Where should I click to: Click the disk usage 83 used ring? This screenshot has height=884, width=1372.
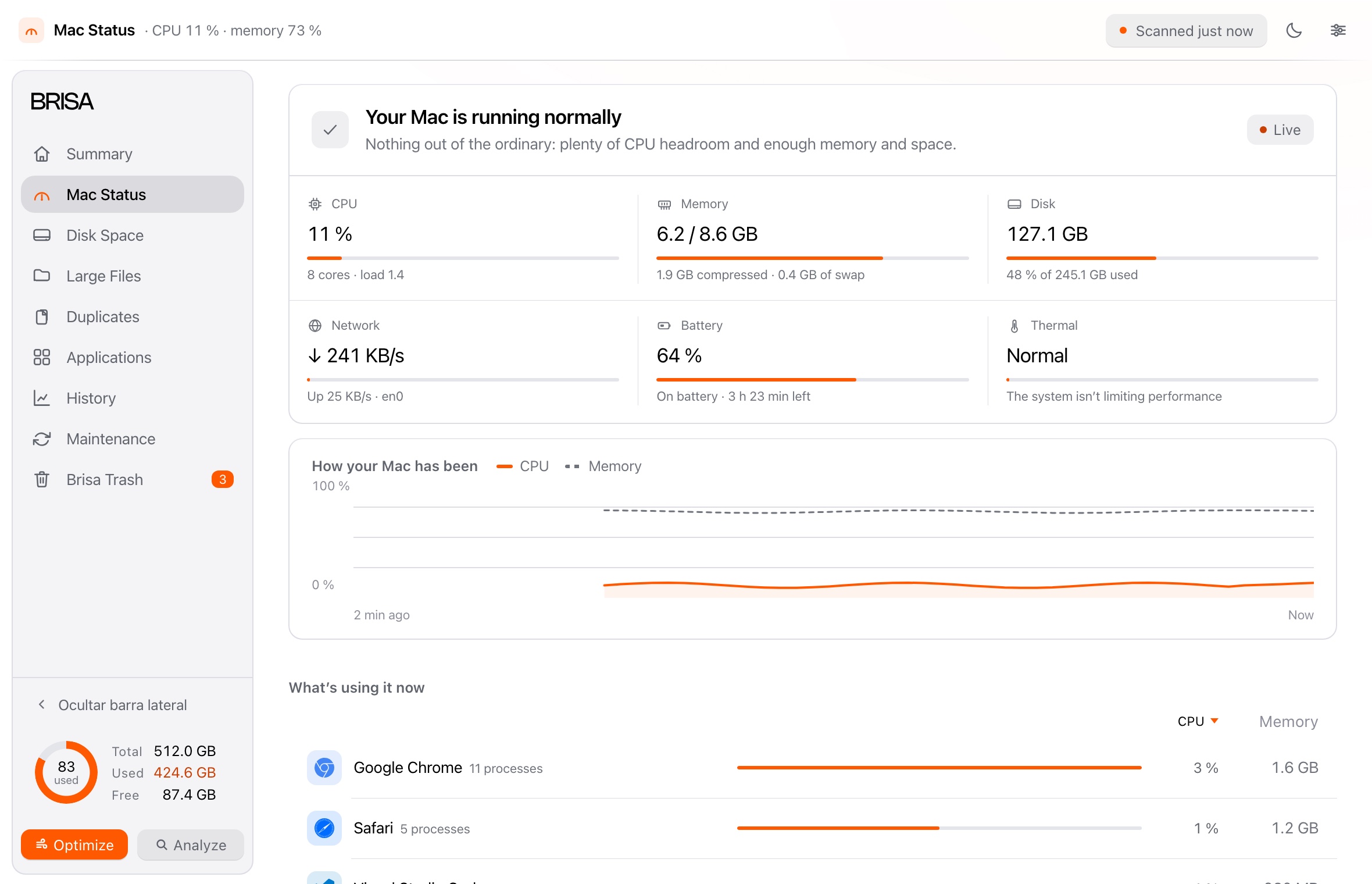tap(66, 772)
